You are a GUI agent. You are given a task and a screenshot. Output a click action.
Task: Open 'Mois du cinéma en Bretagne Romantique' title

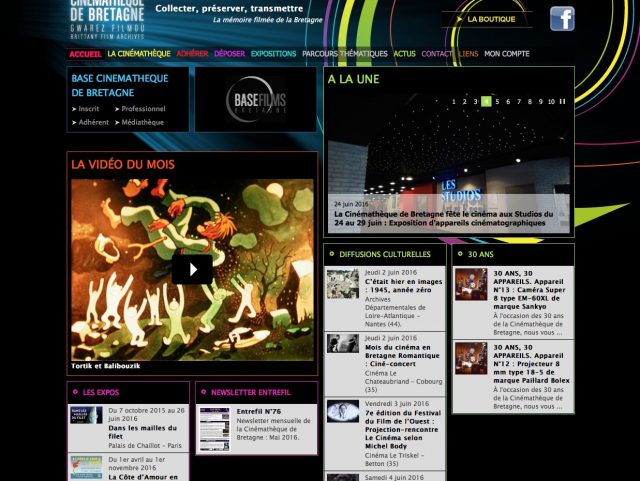[402, 355]
